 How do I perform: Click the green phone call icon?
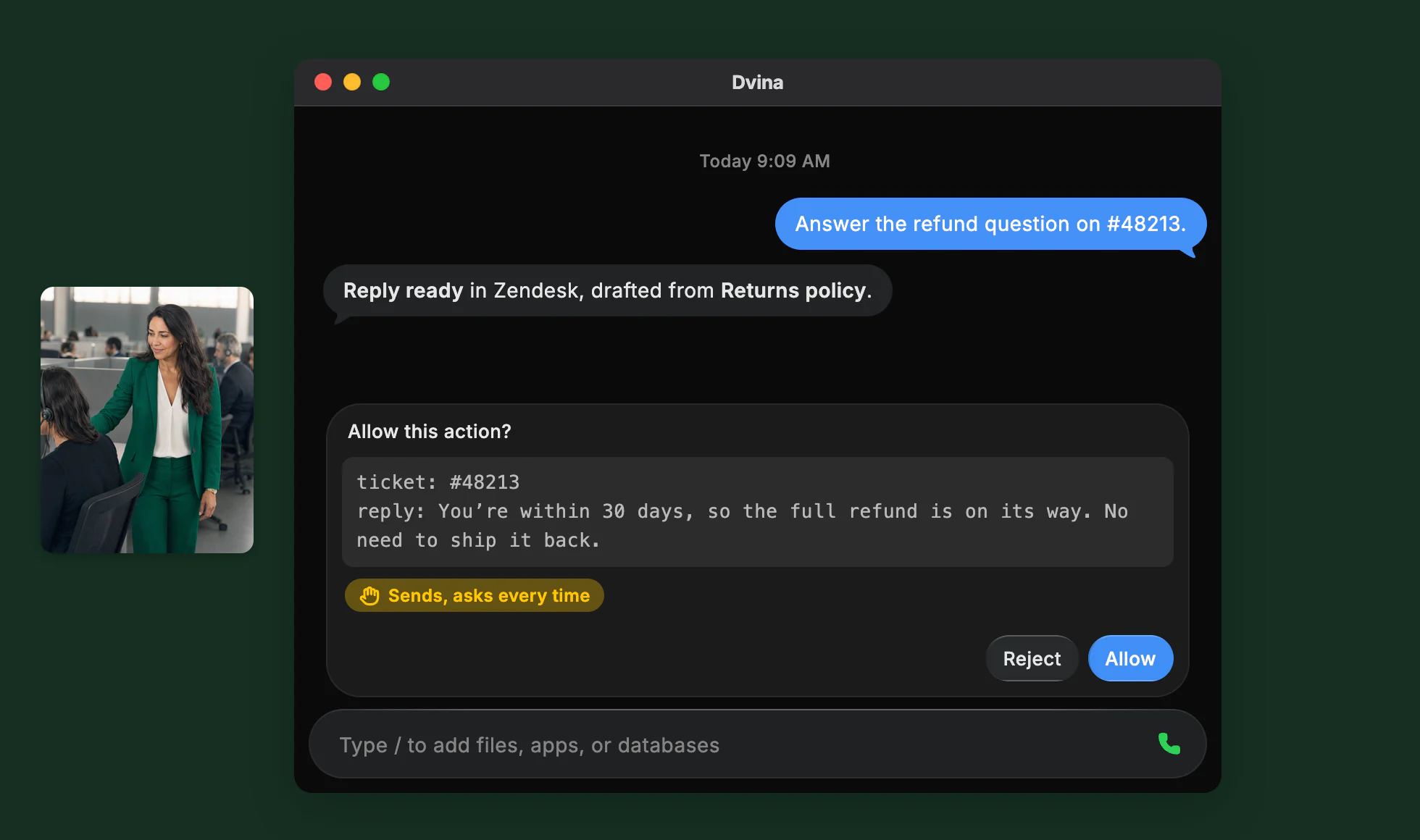[1169, 744]
